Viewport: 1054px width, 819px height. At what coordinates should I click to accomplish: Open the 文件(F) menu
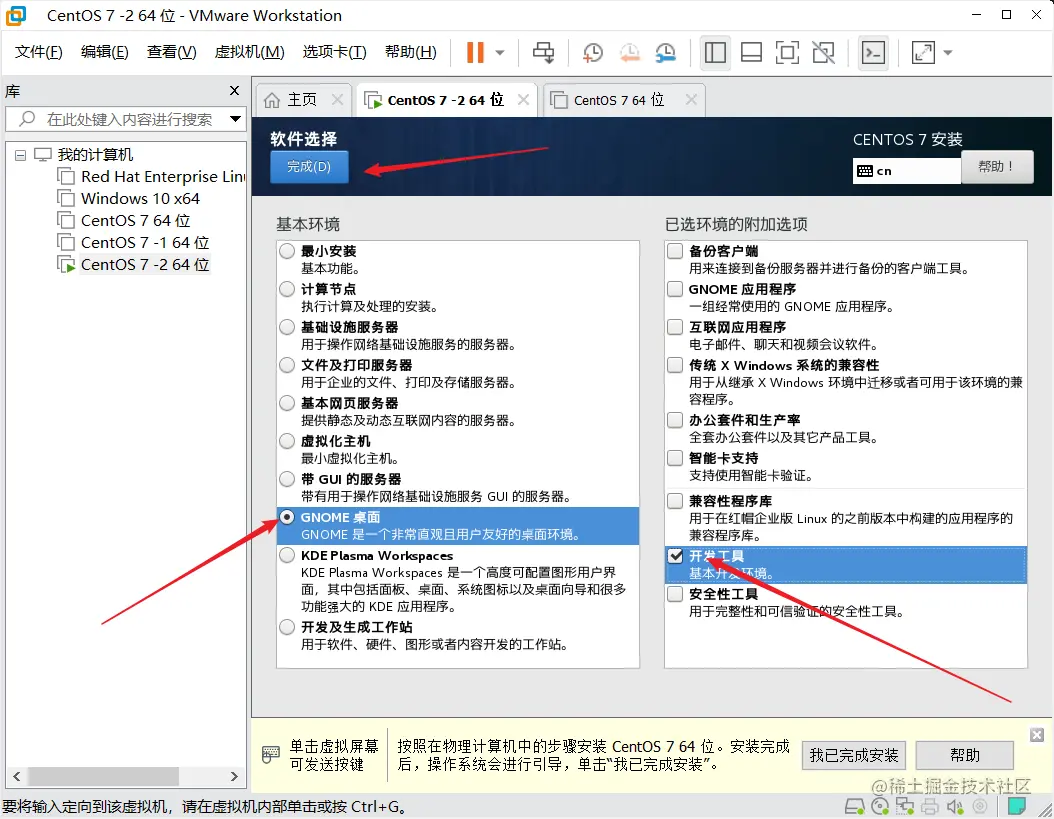pyautogui.click(x=38, y=52)
